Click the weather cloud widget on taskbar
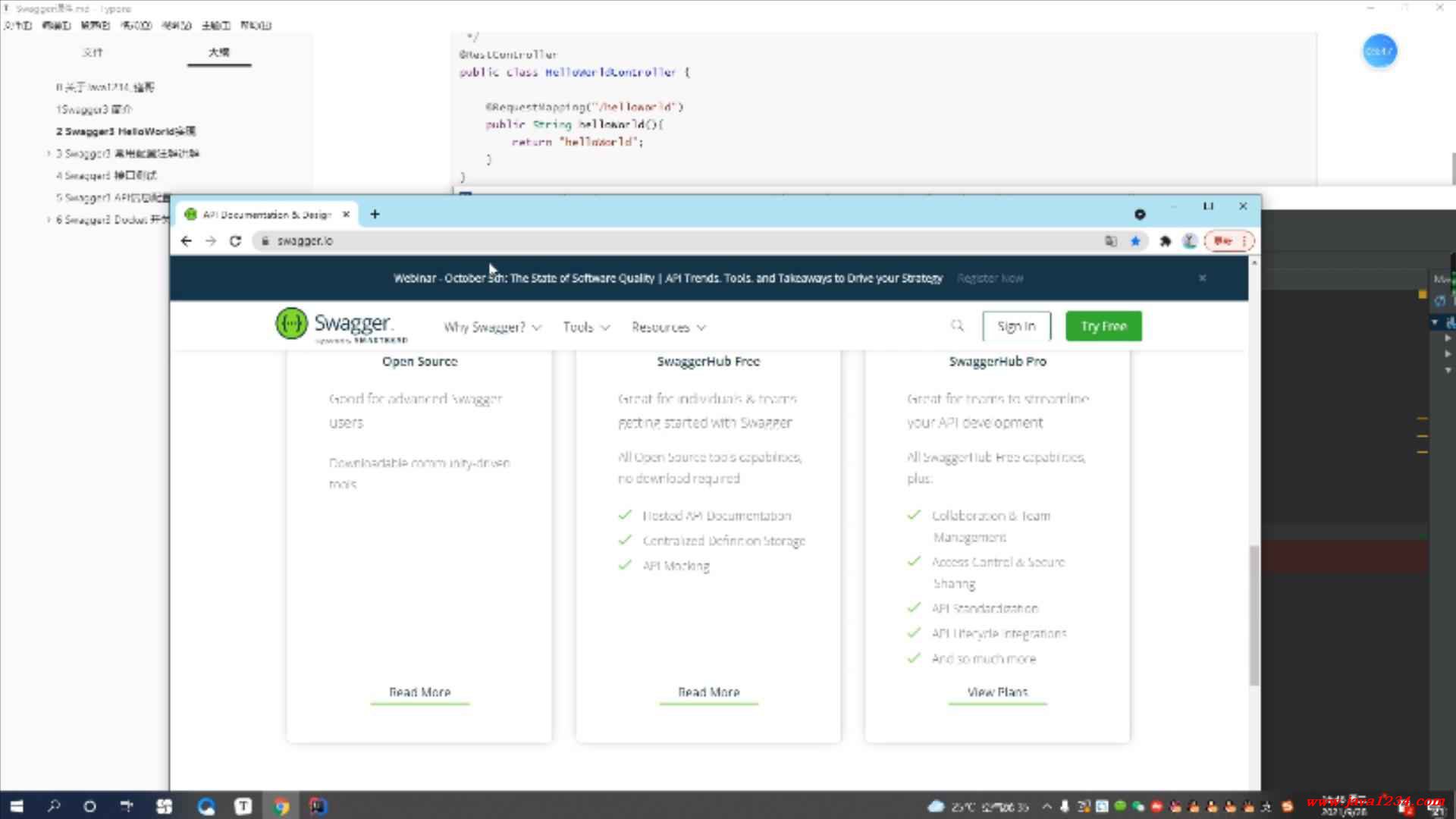 [x=937, y=806]
